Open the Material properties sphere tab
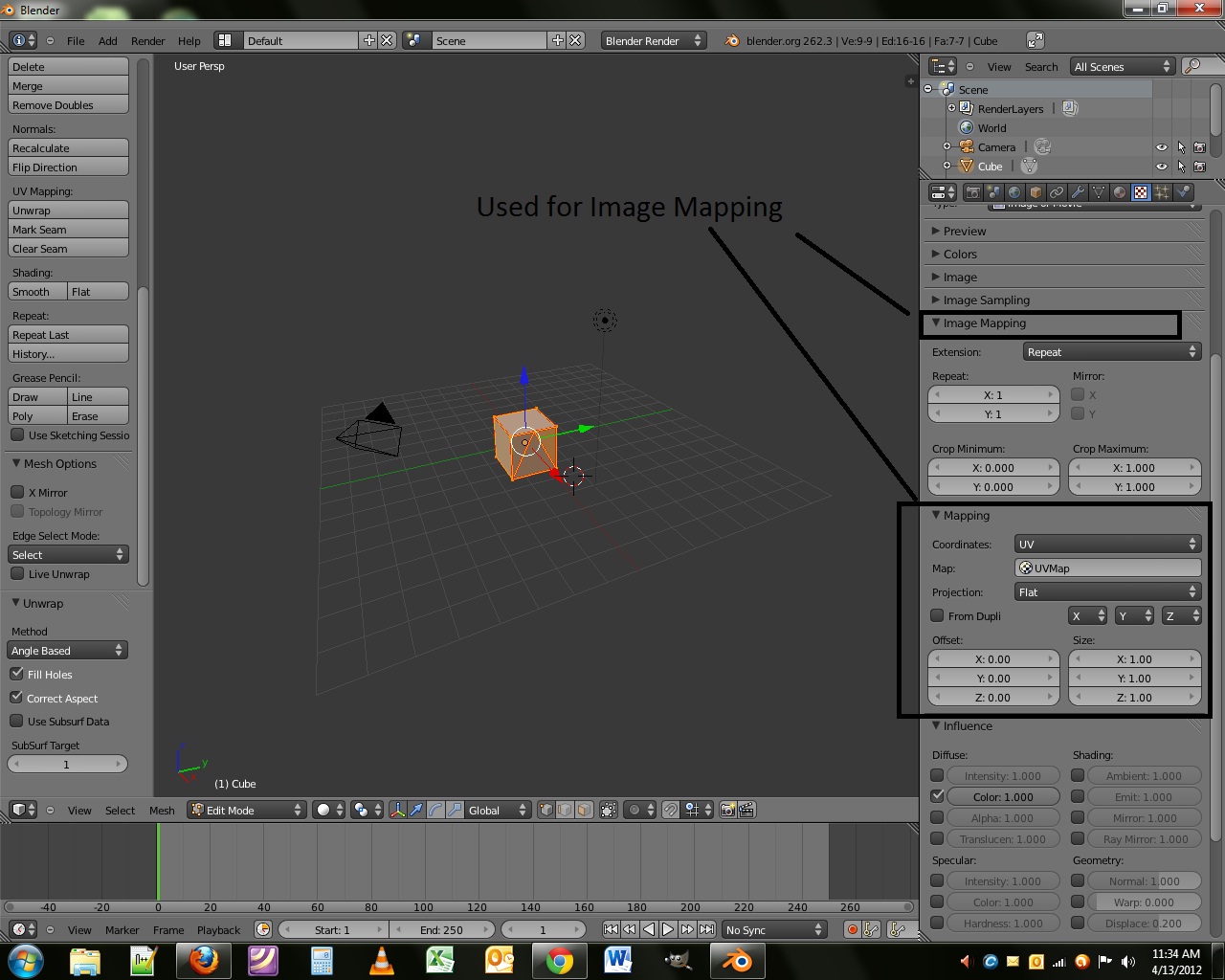Viewport: 1225px width, 980px height. point(1120,192)
